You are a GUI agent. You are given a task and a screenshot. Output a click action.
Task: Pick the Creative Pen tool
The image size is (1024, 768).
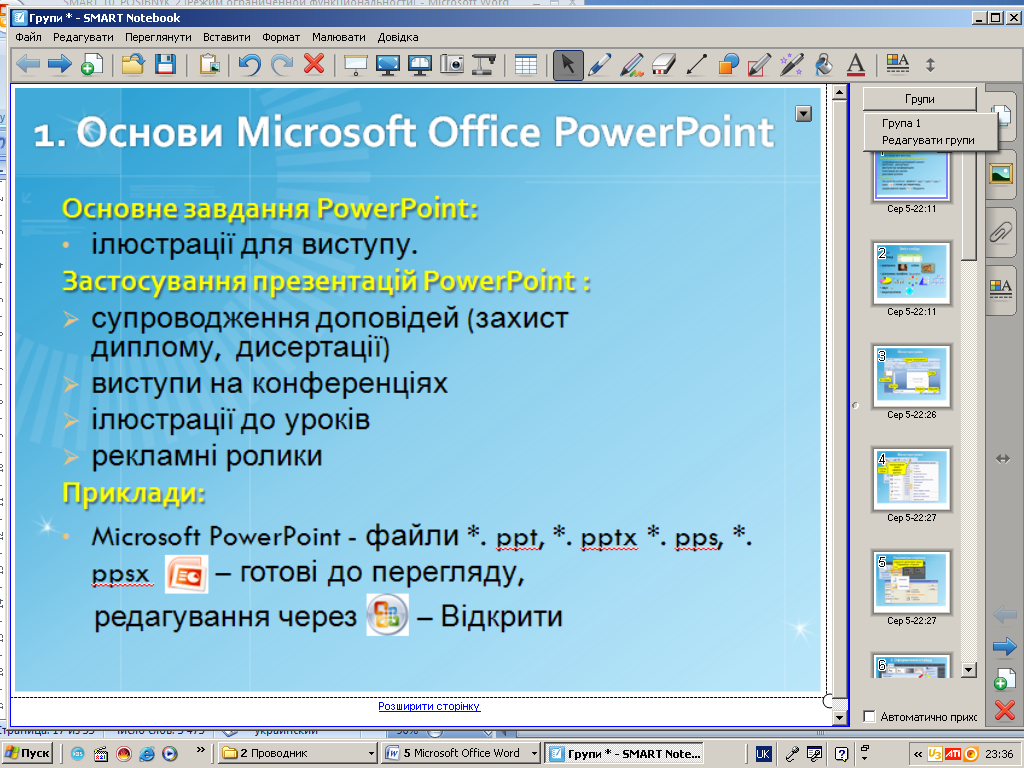point(632,65)
